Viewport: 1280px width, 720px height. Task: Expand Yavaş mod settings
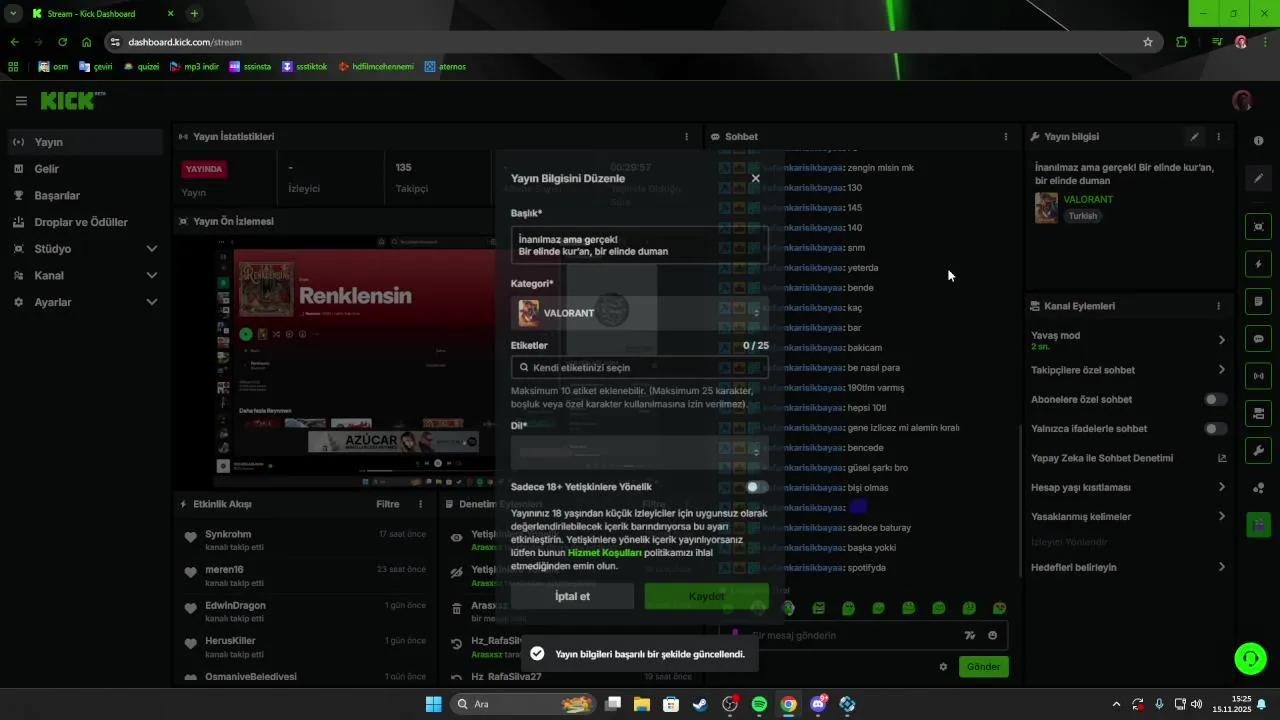point(1128,340)
